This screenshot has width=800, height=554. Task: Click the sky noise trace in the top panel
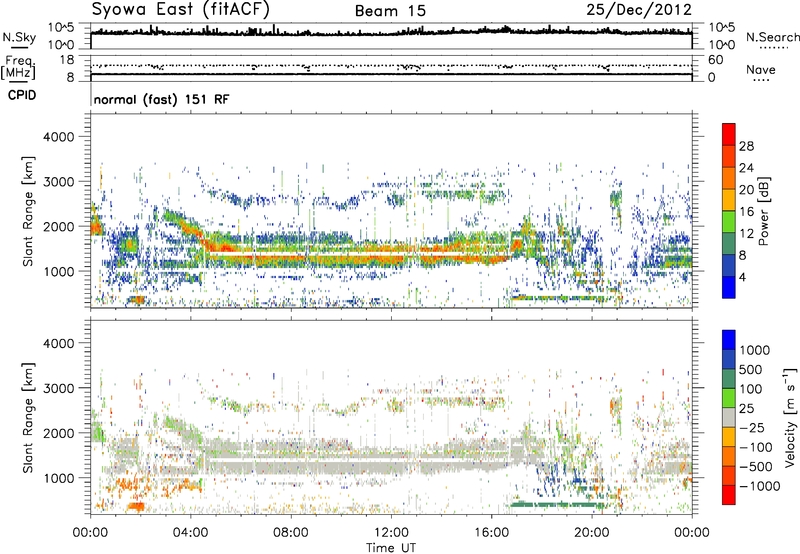pos(391,32)
